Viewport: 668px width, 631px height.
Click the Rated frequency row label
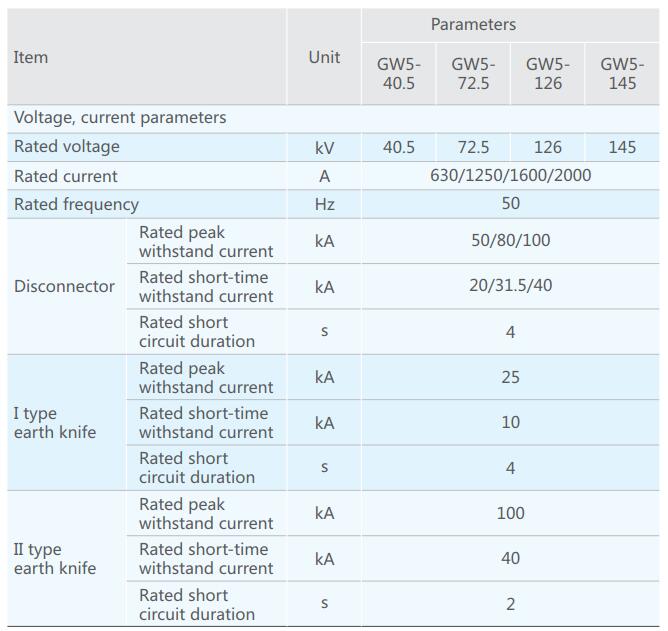click(76, 204)
